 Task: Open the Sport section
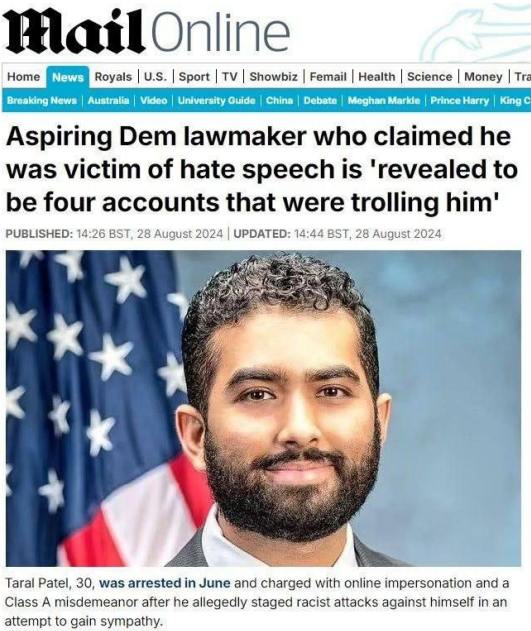point(194,76)
